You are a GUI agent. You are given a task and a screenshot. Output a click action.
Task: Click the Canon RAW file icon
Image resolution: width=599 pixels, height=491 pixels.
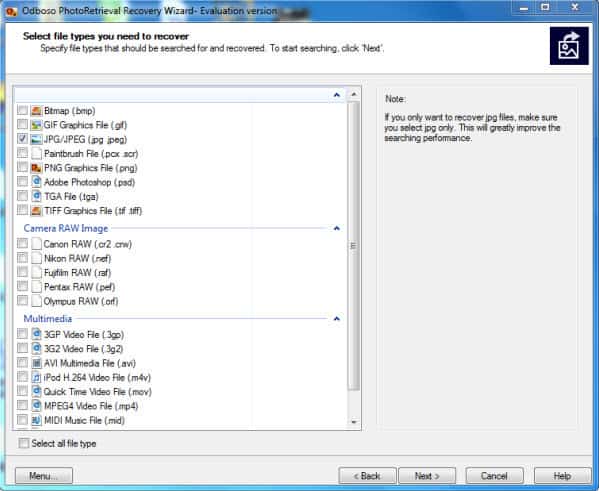[36, 244]
